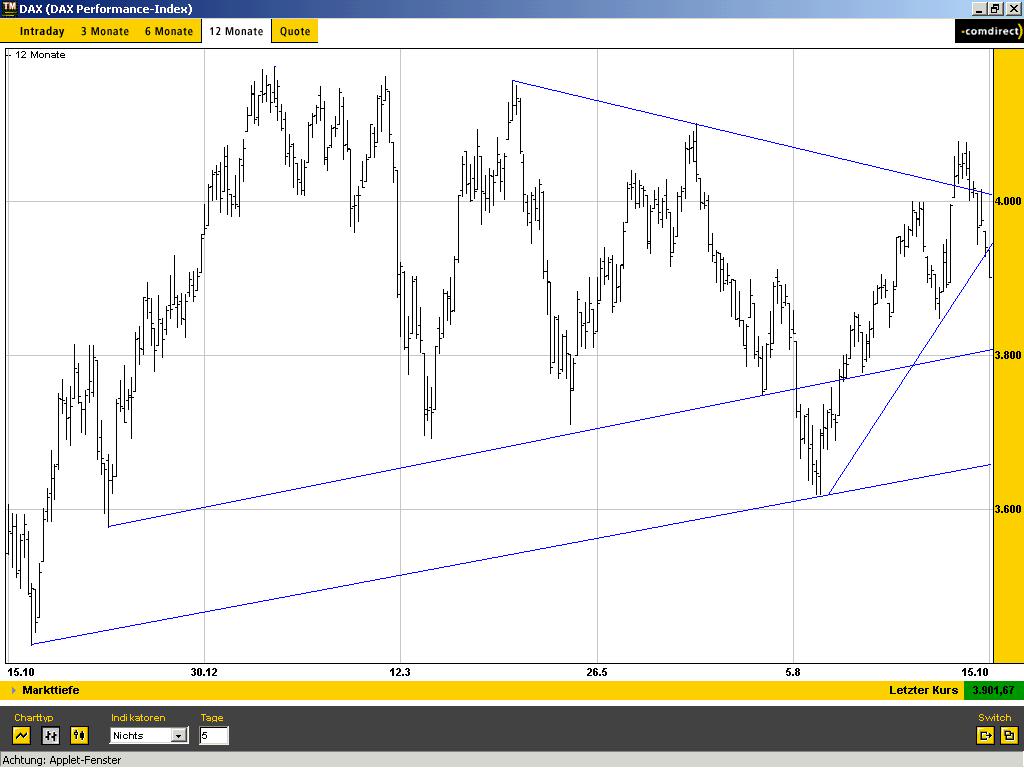Minimize the DAX chart window

coord(979,8)
